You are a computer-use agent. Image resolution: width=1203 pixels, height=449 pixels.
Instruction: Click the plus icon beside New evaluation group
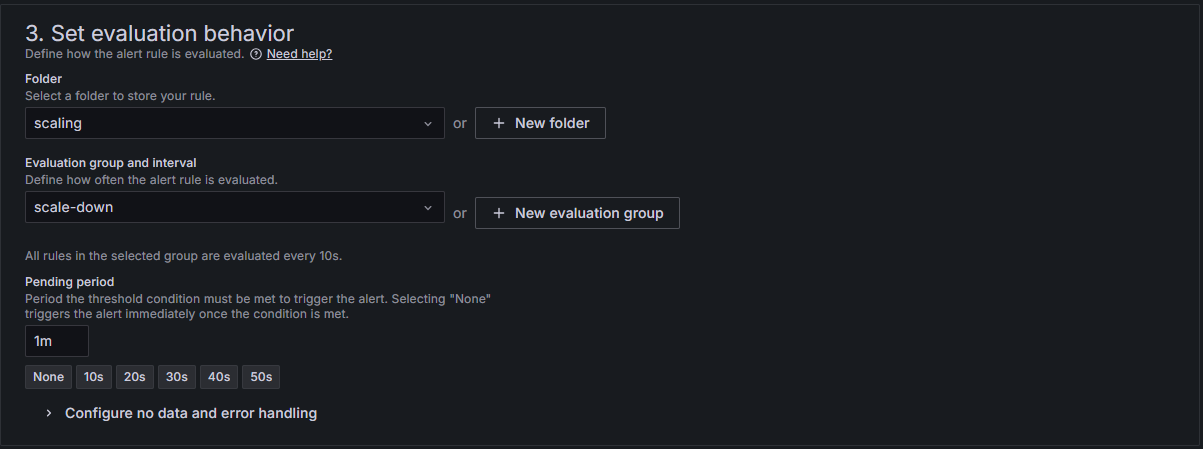point(498,213)
